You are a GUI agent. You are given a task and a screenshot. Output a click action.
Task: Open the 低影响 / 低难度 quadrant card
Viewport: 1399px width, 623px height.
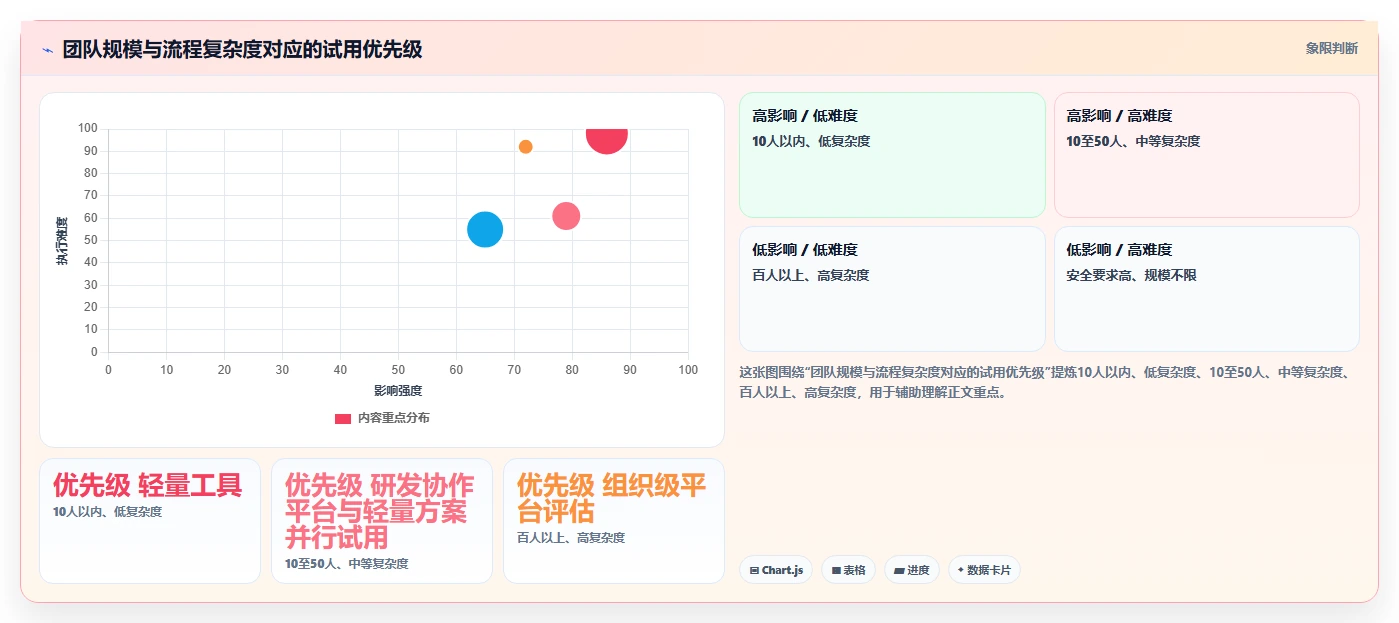[892, 289]
